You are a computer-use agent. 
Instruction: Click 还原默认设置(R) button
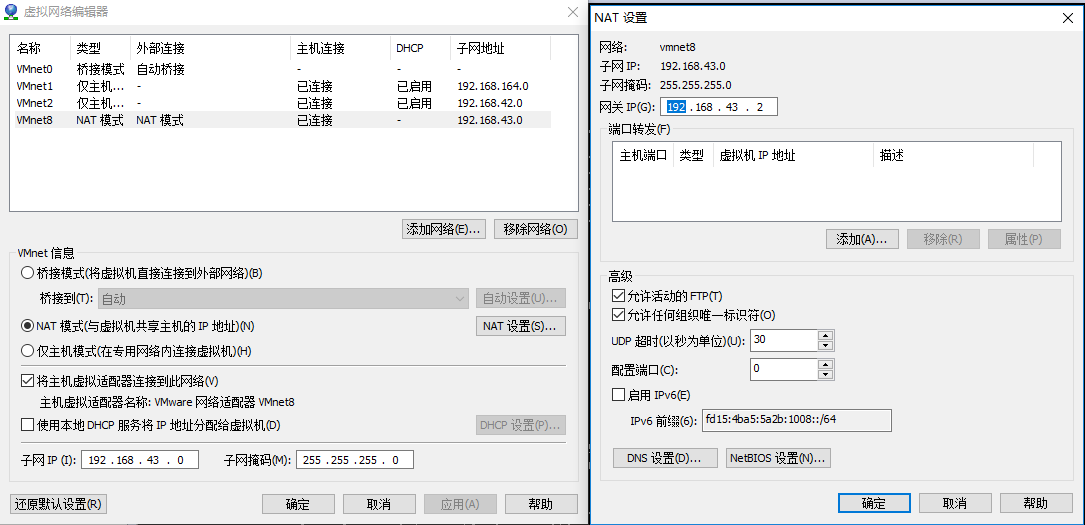coord(58,504)
